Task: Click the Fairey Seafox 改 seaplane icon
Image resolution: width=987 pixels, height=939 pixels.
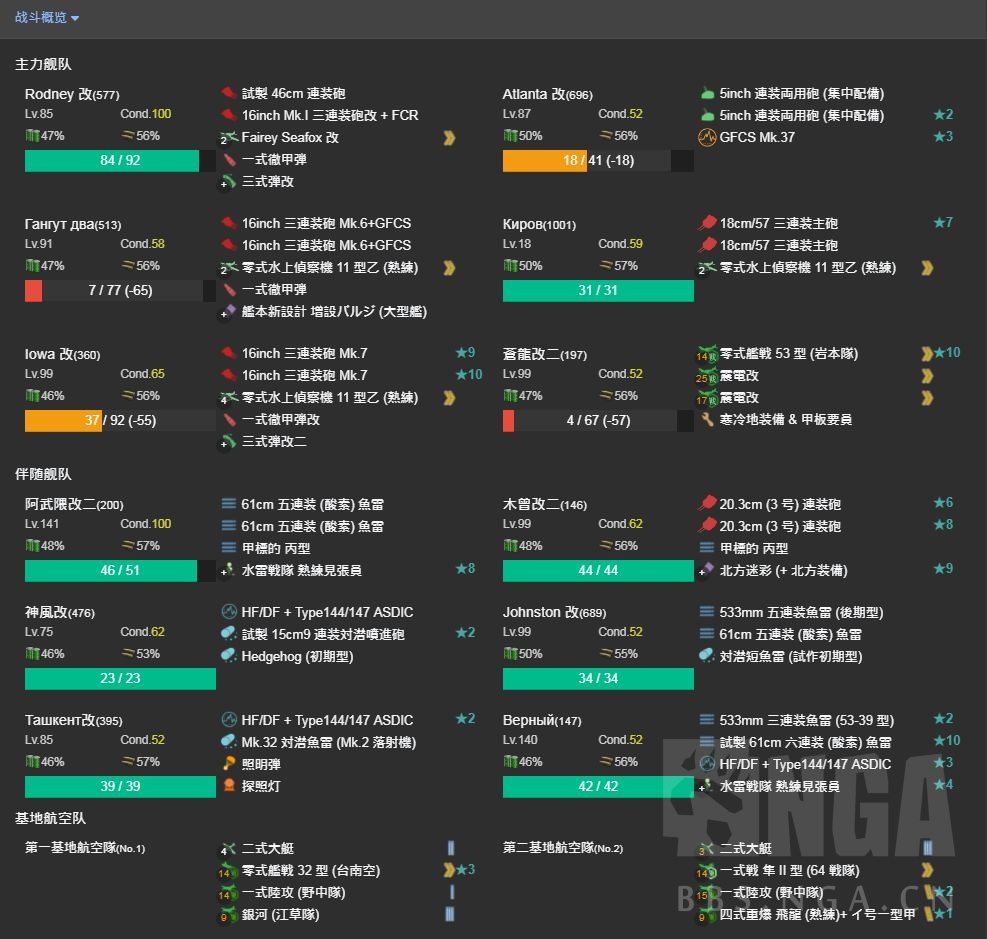Action: click(231, 137)
